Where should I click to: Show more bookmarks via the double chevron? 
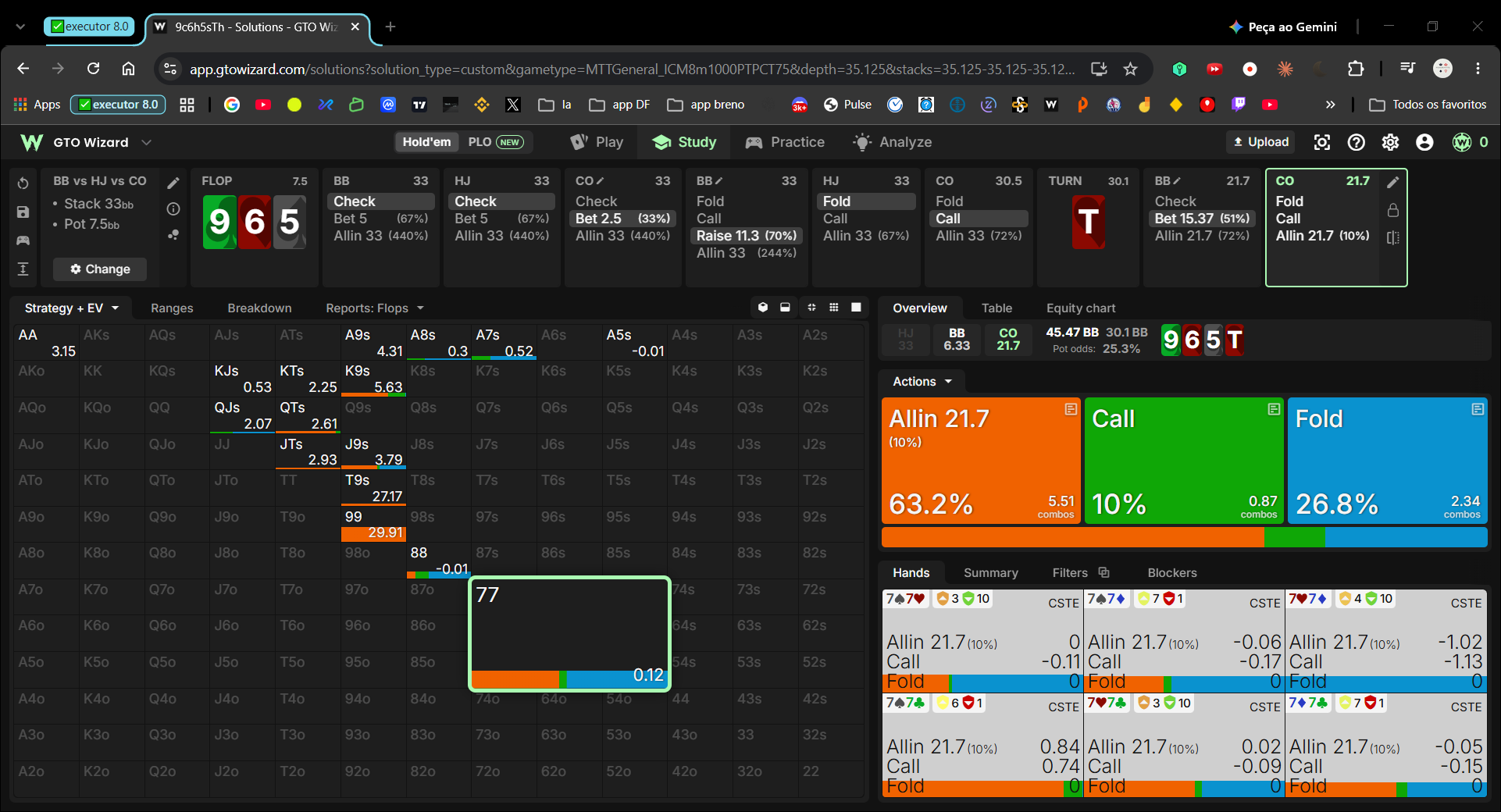pyautogui.click(x=1331, y=105)
